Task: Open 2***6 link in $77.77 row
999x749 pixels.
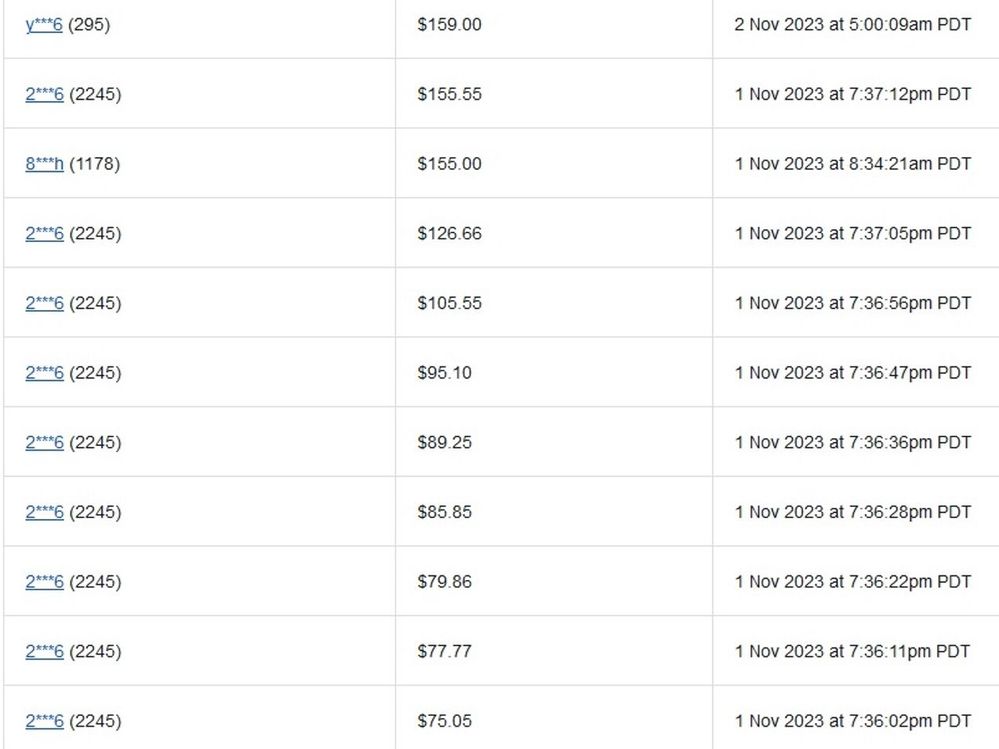Action: click(44, 651)
